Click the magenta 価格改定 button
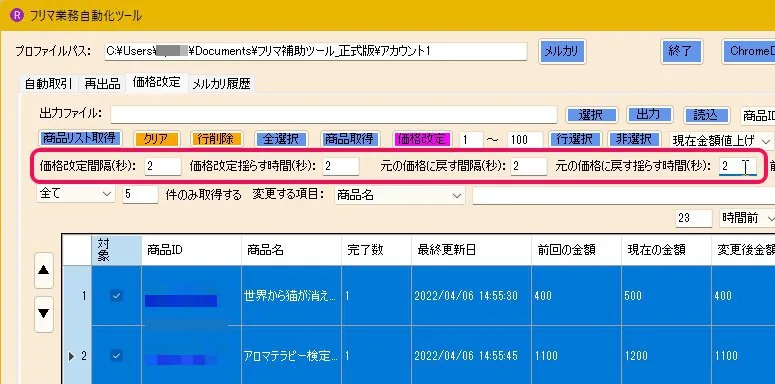Screen dimensions: 775x384 point(422,139)
